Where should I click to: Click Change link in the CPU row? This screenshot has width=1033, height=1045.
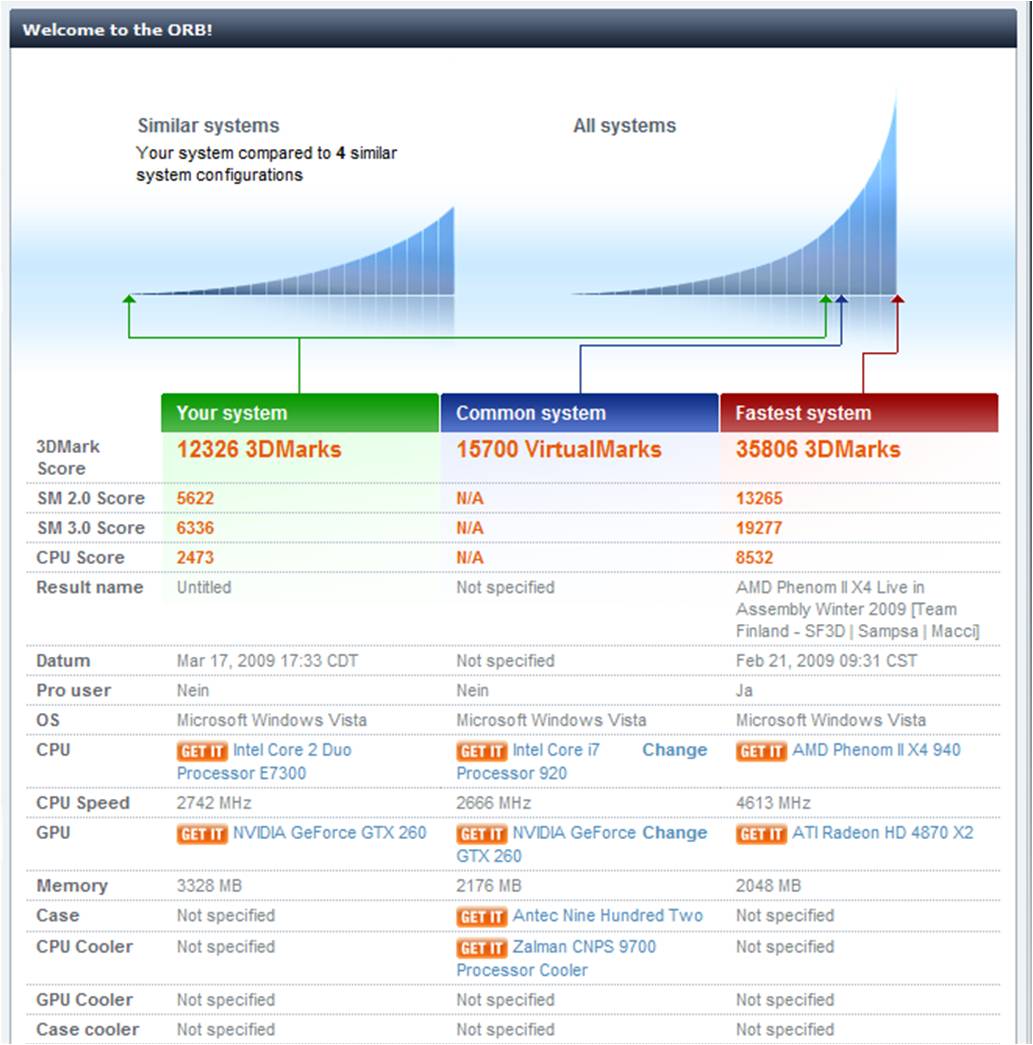pyautogui.click(x=674, y=750)
